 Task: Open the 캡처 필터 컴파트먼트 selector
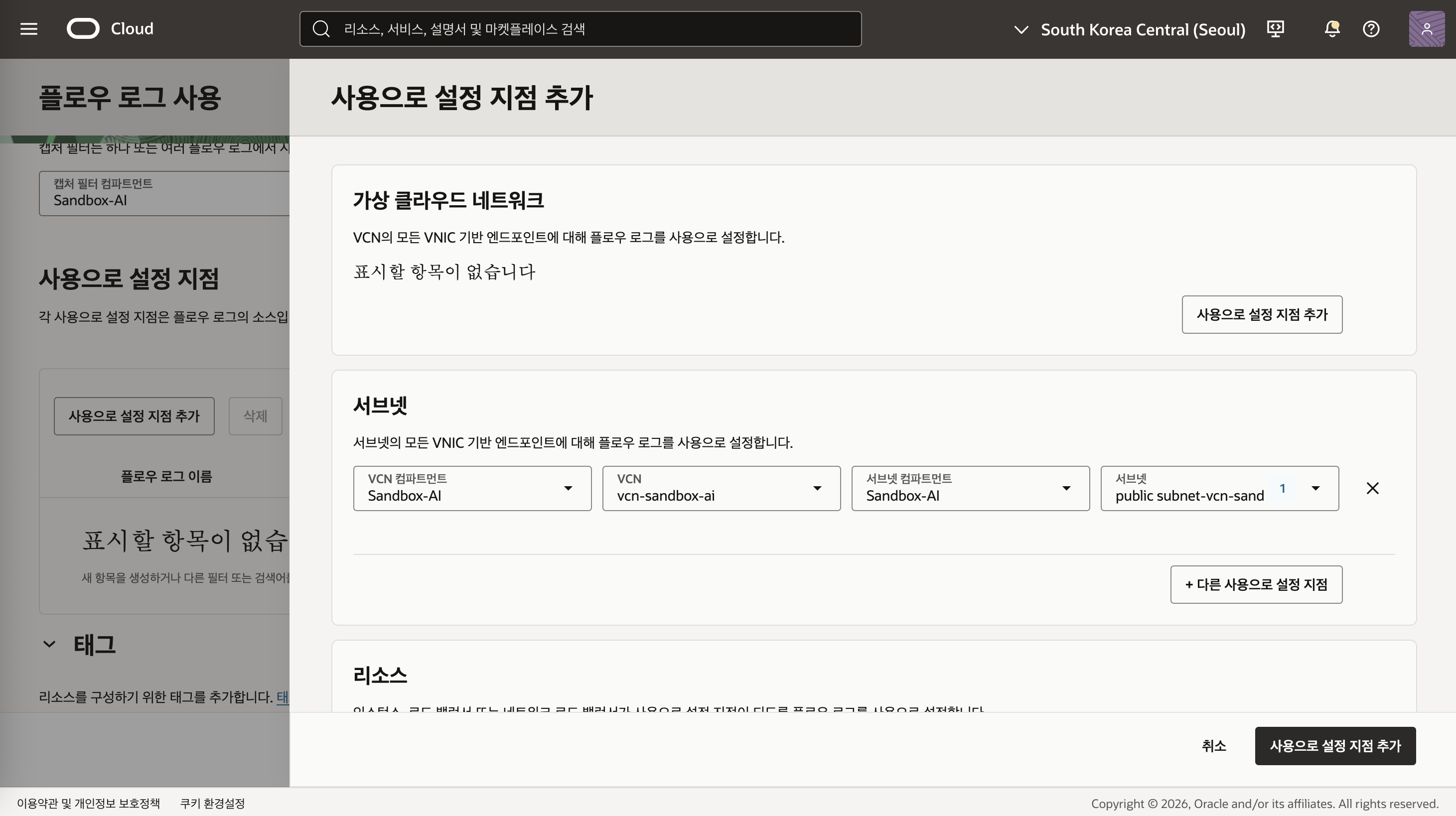point(164,193)
